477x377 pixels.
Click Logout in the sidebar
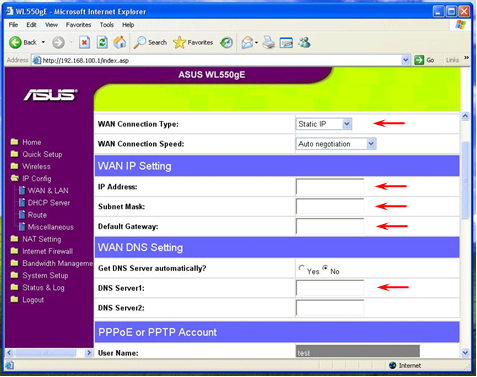[27, 300]
